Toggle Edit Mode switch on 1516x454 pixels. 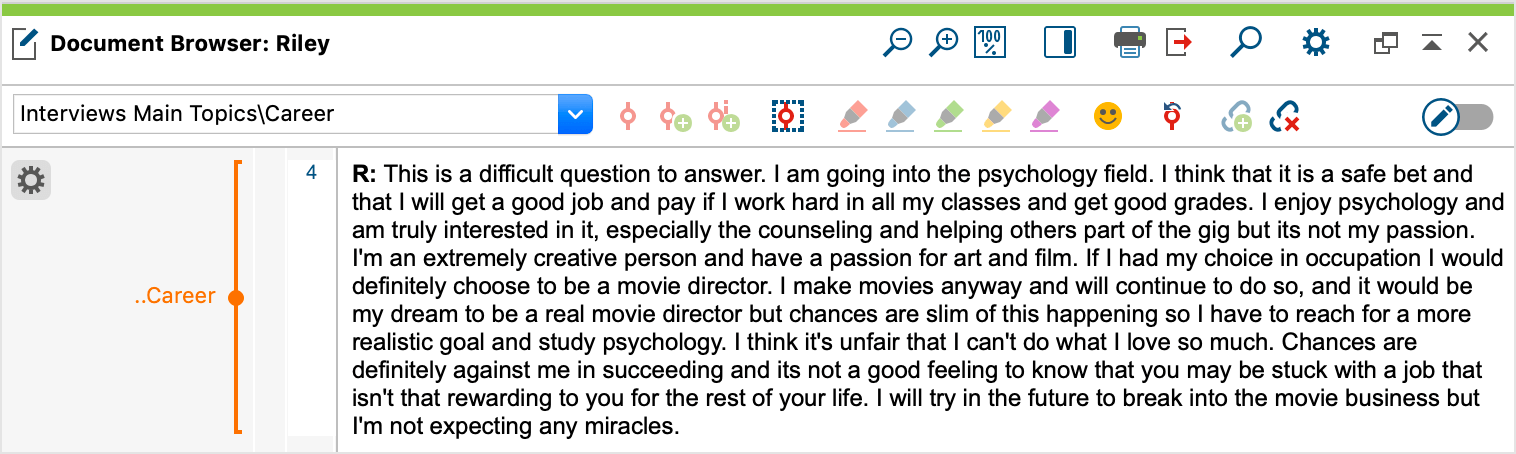pos(1458,117)
